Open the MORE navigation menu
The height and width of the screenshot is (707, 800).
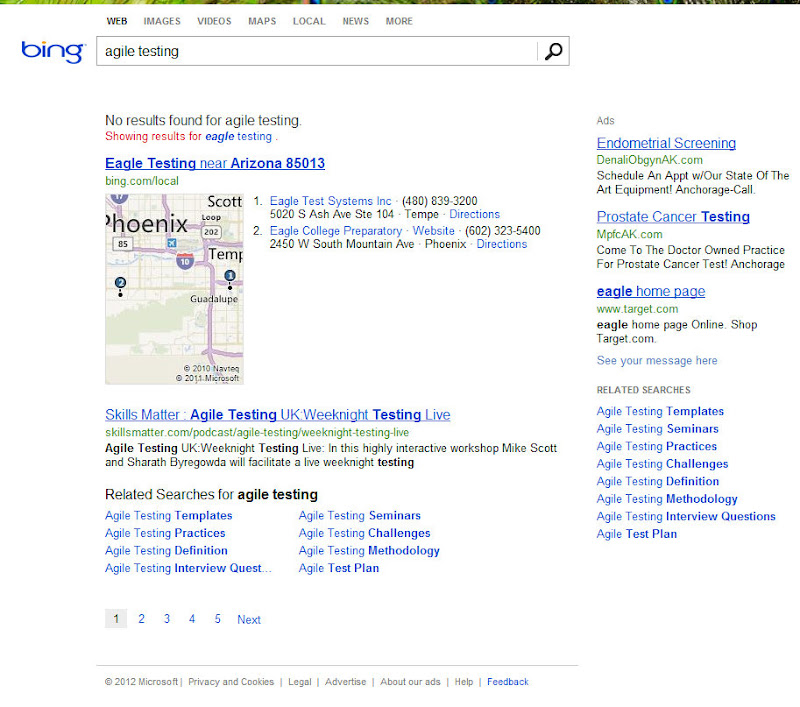coord(399,21)
